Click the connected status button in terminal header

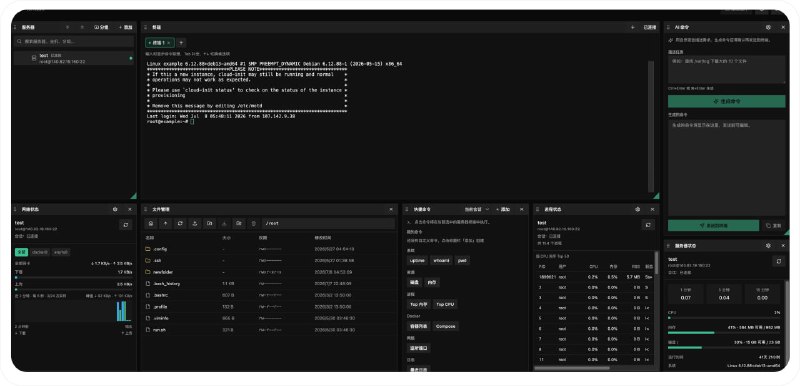[649, 27]
